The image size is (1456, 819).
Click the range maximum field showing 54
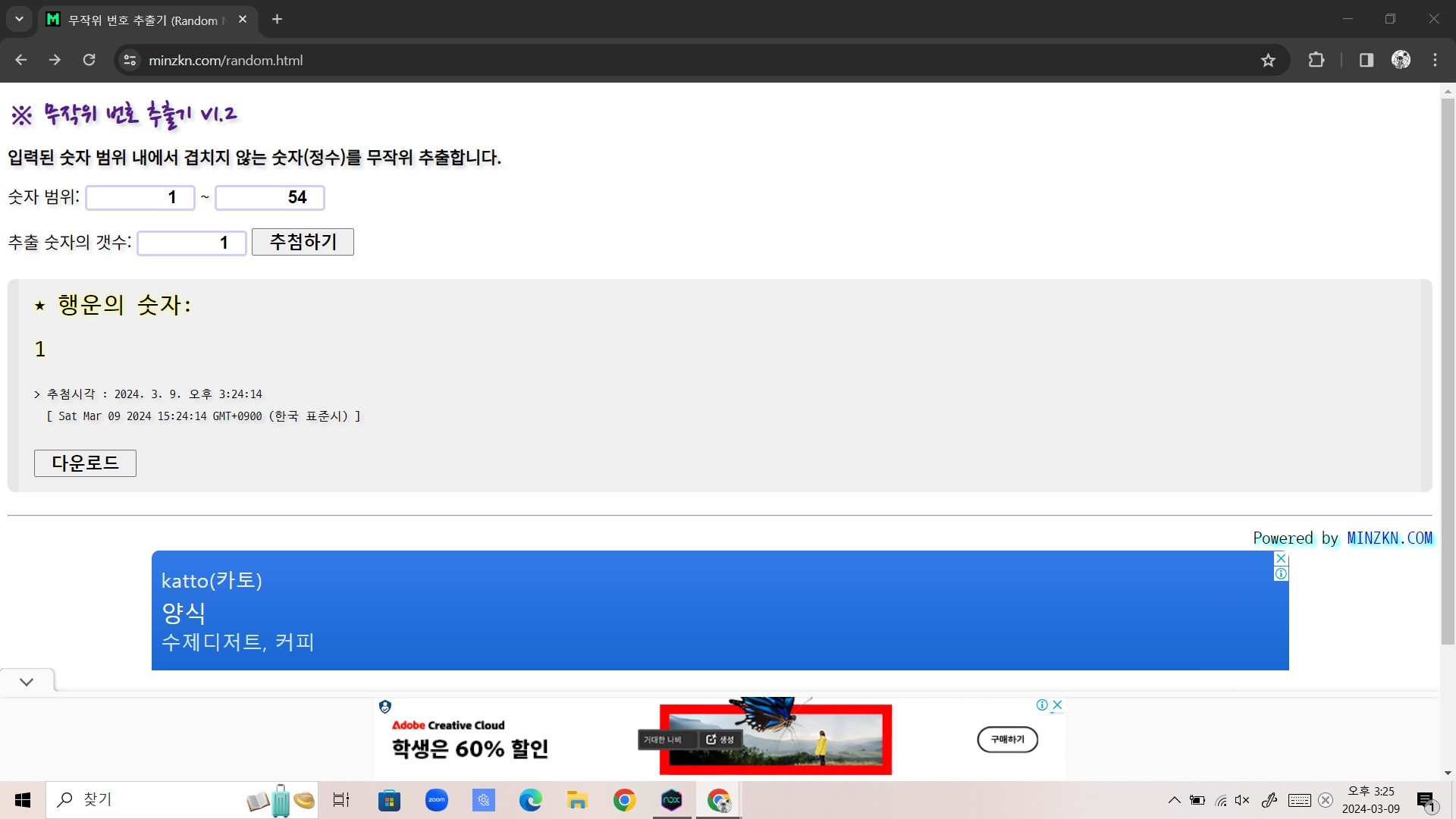click(270, 198)
